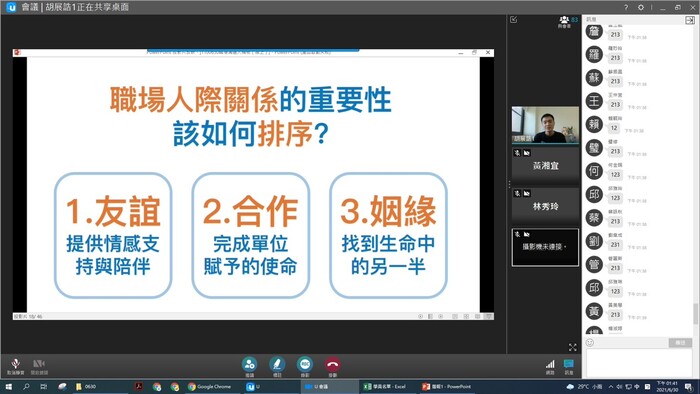
Task: Click the 管 avatar in chat
Action: 594,264
